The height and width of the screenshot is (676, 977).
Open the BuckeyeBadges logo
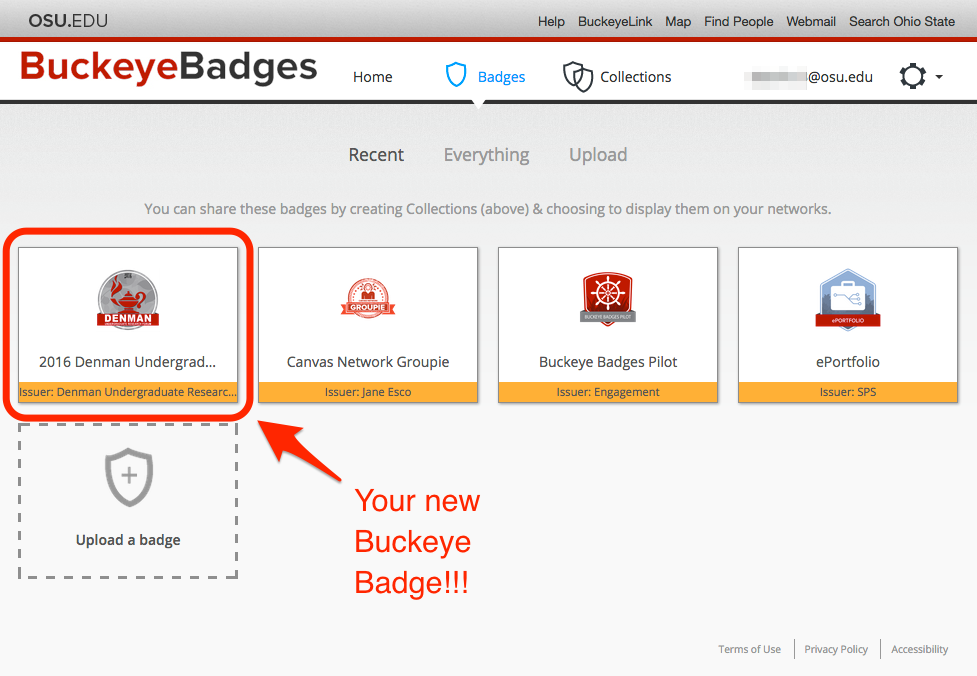coord(169,67)
